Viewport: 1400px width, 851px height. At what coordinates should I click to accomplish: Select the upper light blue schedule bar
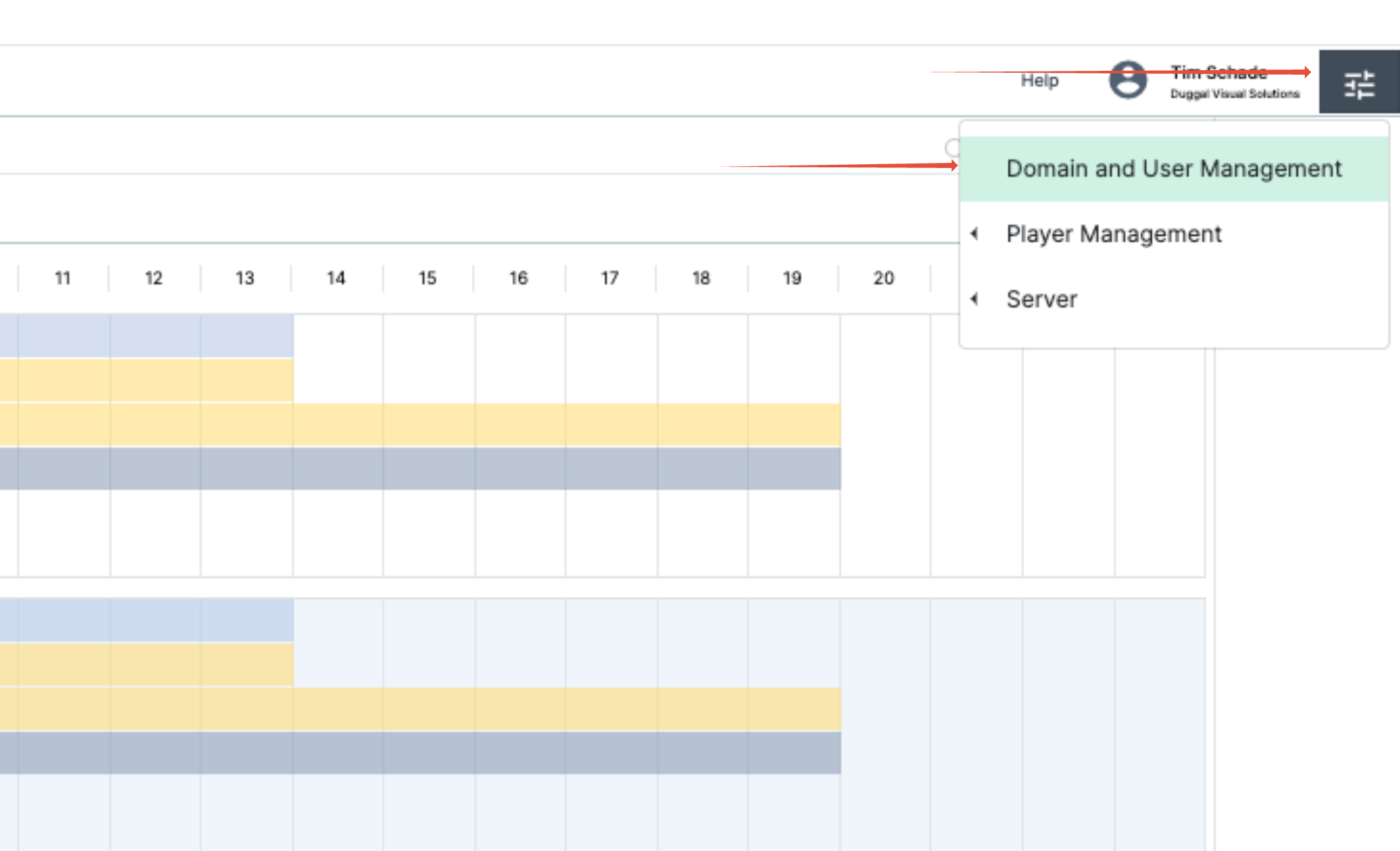click(x=147, y=335)
